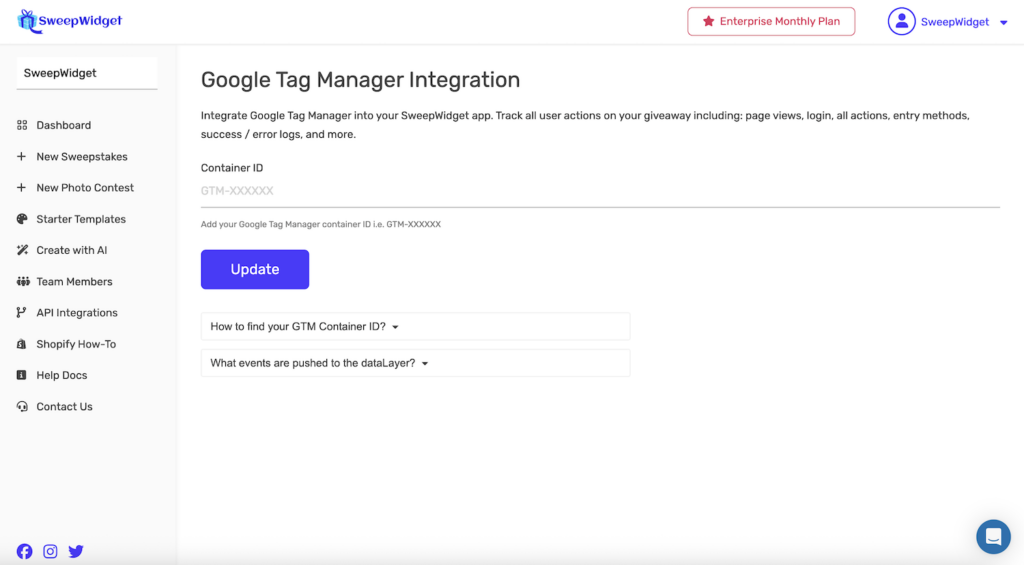
Task: Go to New Sweepstakes
Action: 81,157
